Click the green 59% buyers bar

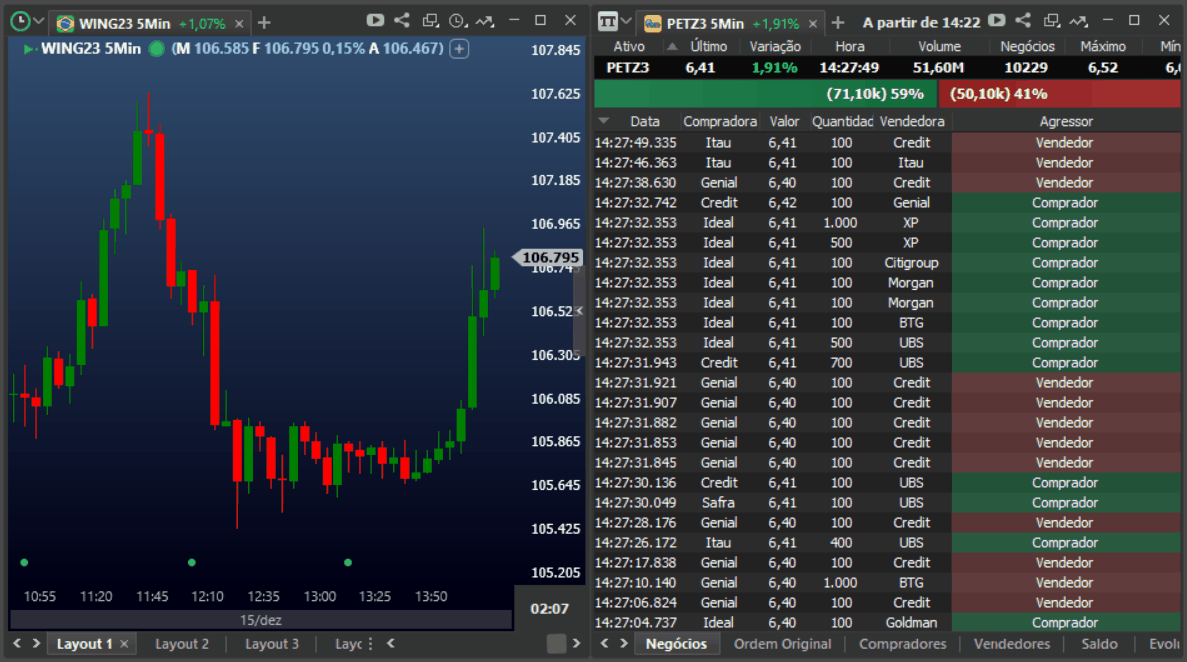coord(765,94)
